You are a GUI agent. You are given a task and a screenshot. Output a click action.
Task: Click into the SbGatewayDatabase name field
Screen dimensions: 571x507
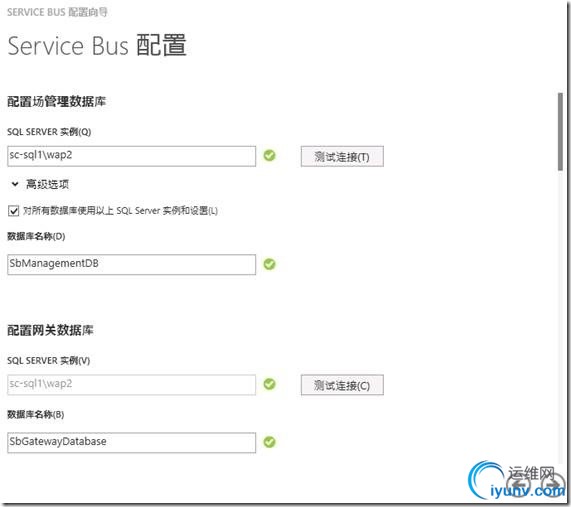click(131, 443)
